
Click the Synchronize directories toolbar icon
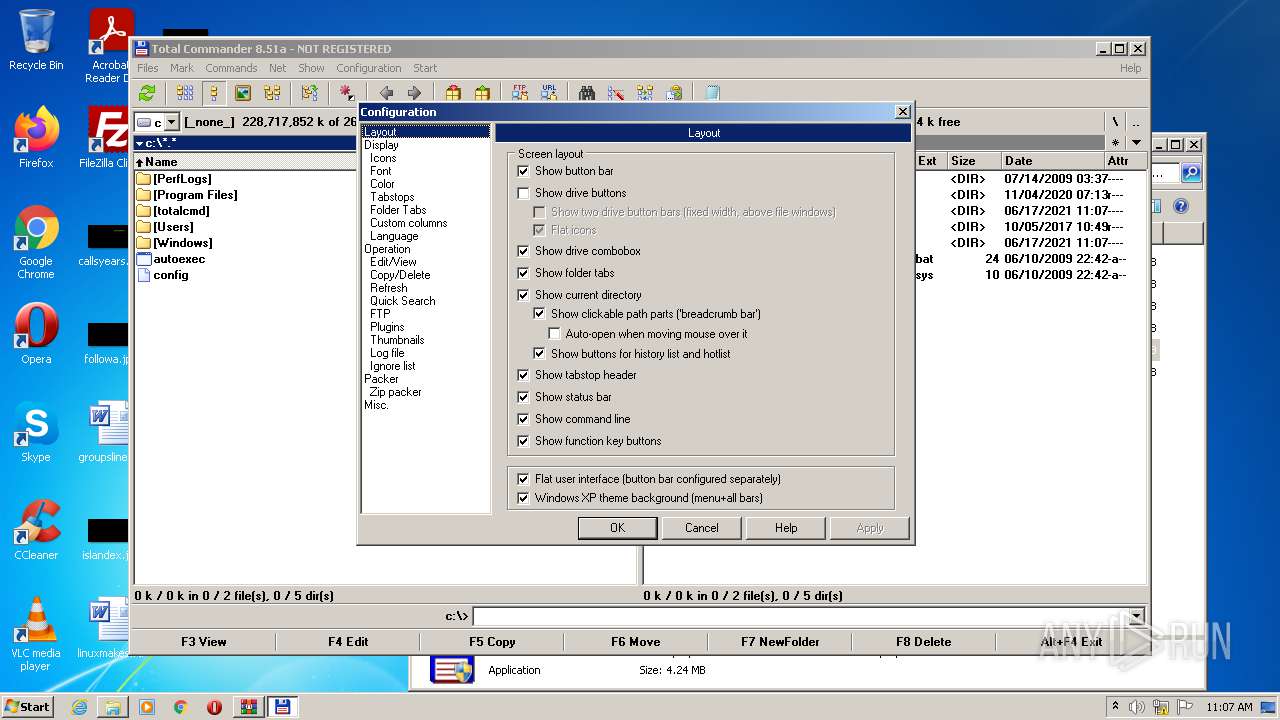645,93
